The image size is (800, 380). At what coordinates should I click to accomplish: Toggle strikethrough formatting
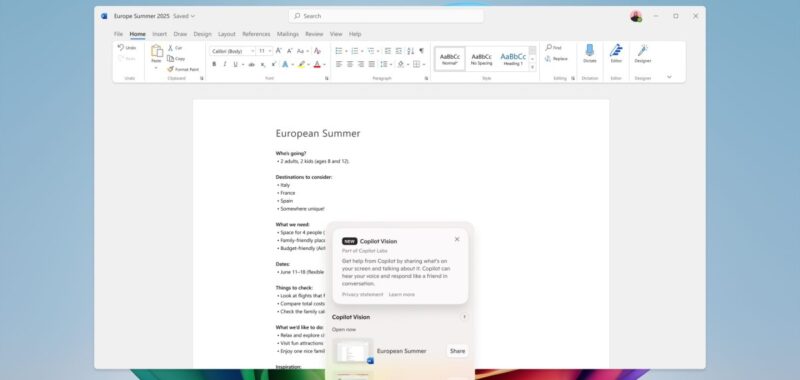coord(251,64)
